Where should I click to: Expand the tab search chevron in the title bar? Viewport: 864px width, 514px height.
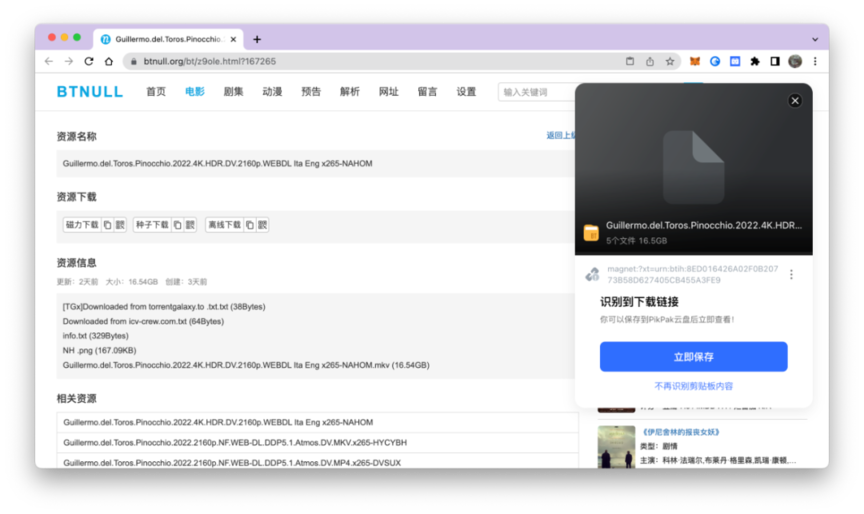coord(815,40)
